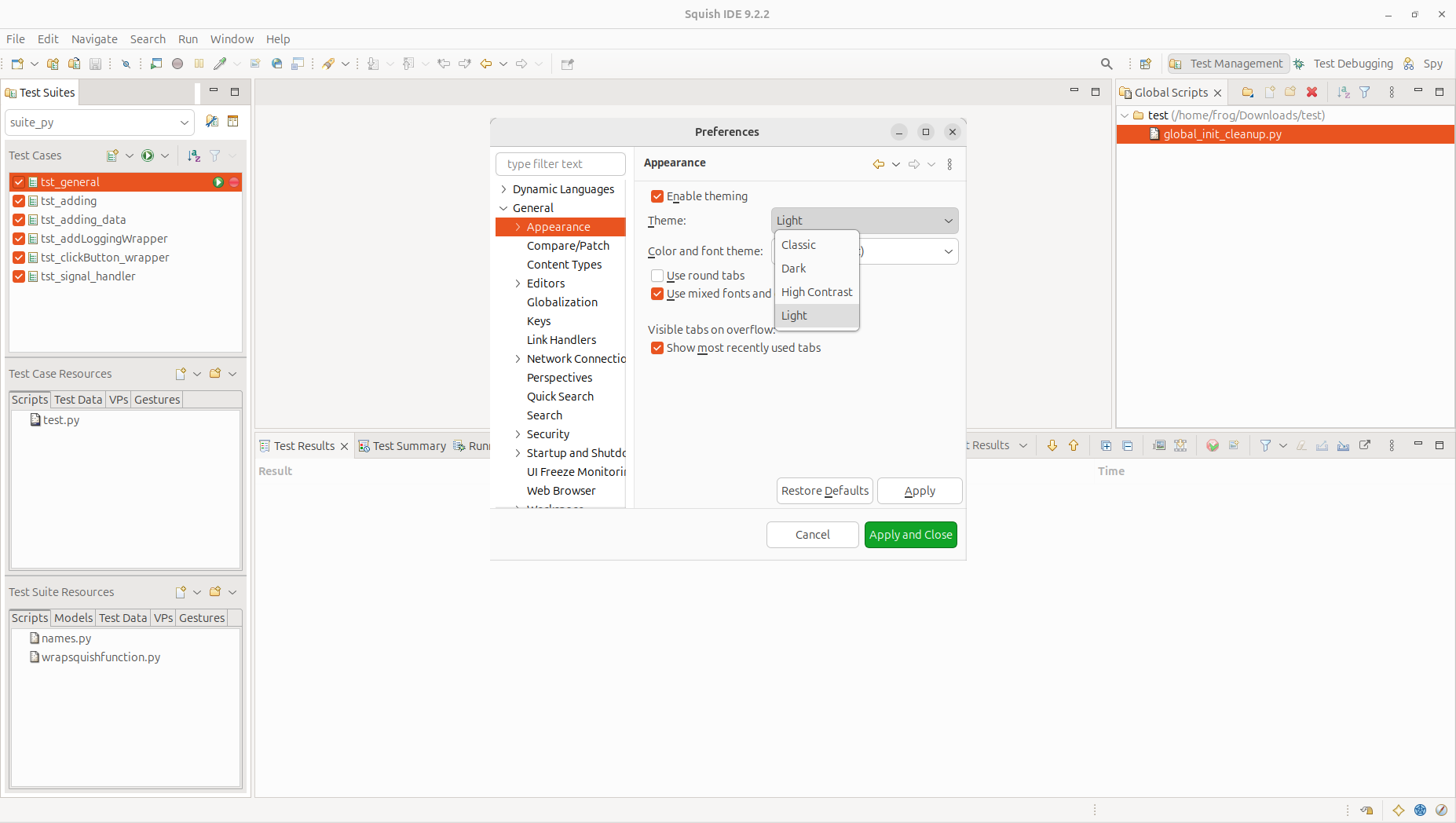
Task: Expand the Security preferences node
Action: tap(518, 434)
